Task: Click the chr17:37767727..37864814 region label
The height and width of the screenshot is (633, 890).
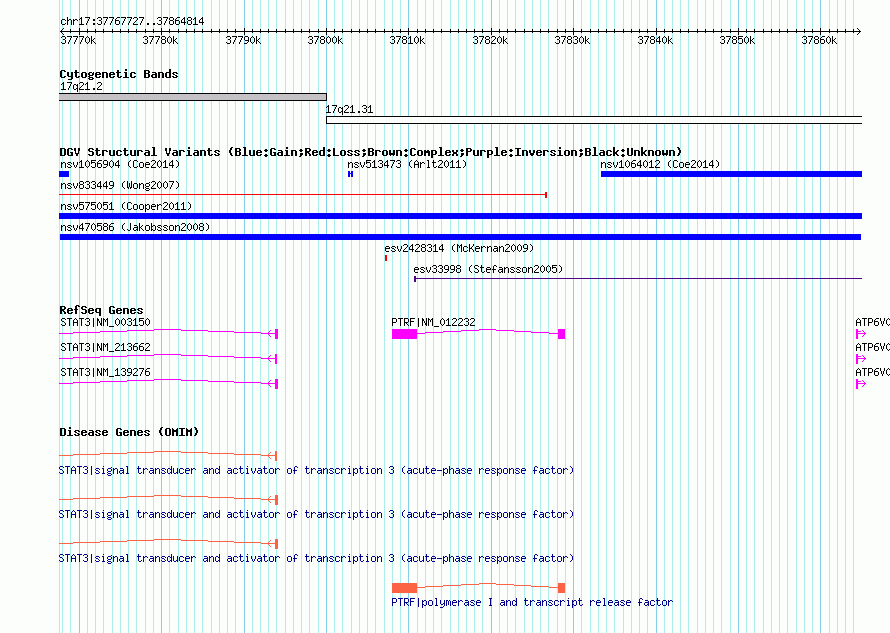Action: point(132,21)
